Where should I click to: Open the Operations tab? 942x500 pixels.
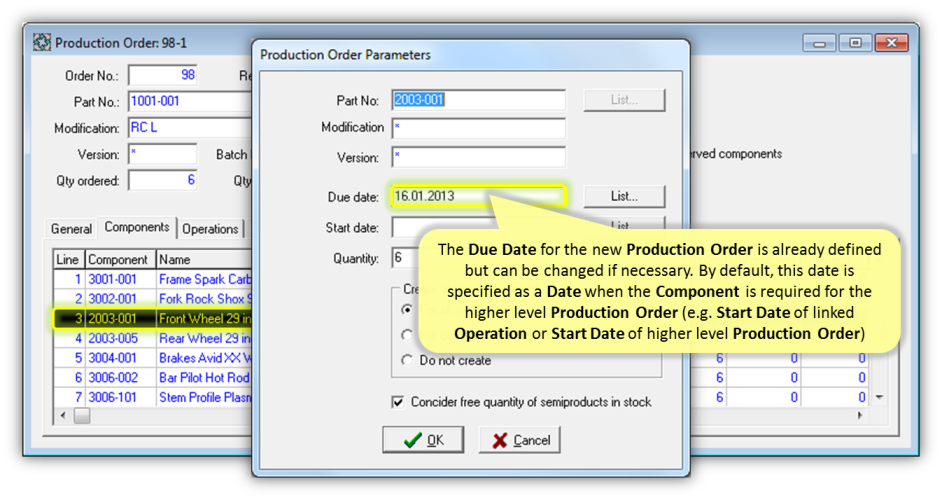[x=210, y=229]
